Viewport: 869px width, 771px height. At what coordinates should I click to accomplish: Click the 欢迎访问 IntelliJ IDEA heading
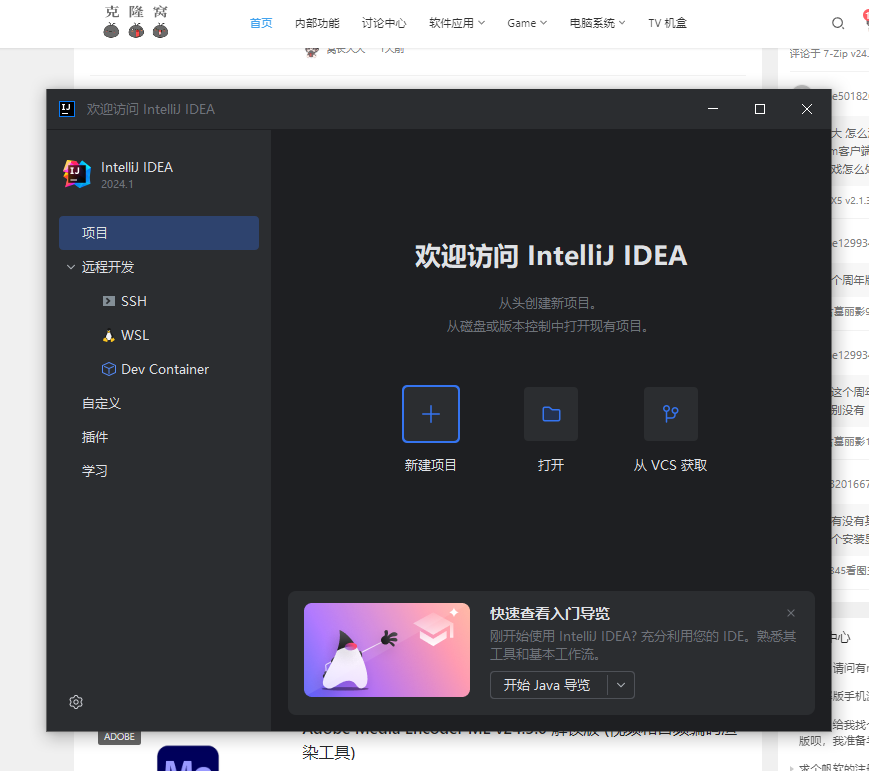(x=551, y=256)
